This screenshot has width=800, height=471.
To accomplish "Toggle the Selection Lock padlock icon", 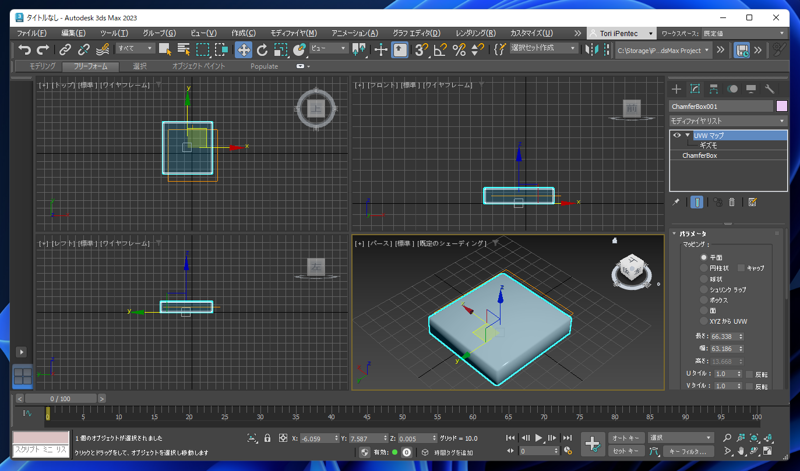I will 267,438.
